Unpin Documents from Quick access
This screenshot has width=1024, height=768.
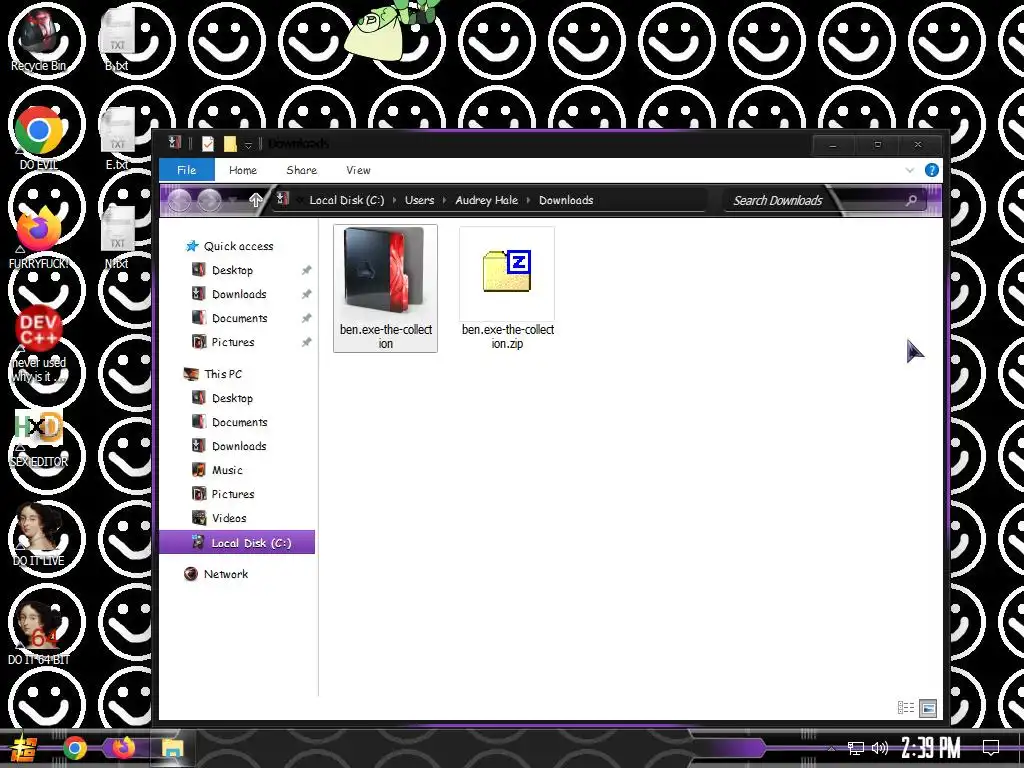pos(306,318)
